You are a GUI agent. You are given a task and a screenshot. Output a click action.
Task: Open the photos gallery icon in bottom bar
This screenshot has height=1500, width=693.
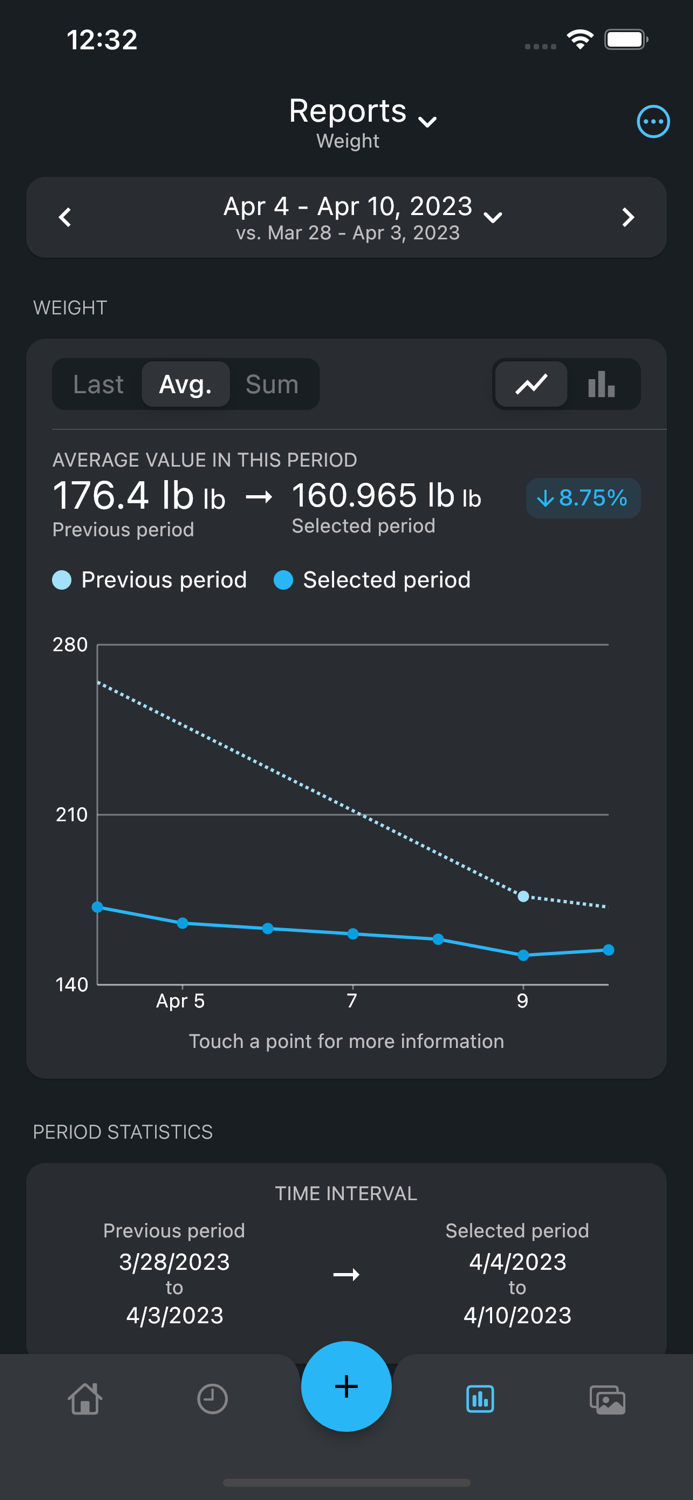[607, 1399]
